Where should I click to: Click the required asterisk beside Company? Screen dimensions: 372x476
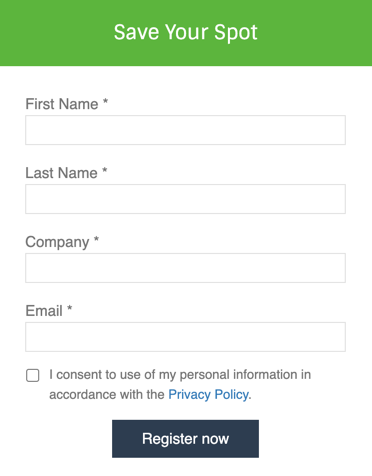[x=96, y=239]
